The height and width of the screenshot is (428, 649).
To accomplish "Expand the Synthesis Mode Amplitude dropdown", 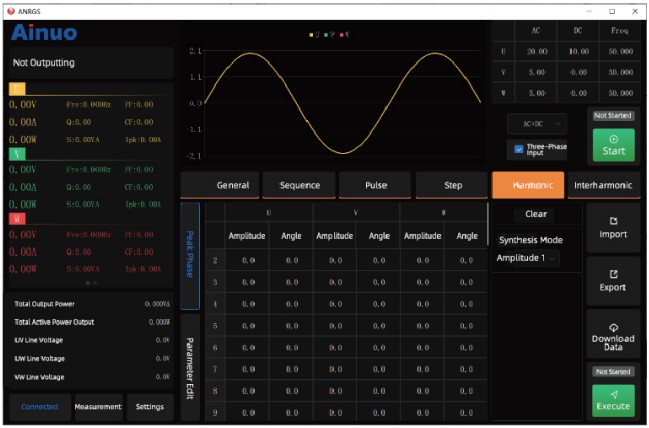I will tap(527, 258).
